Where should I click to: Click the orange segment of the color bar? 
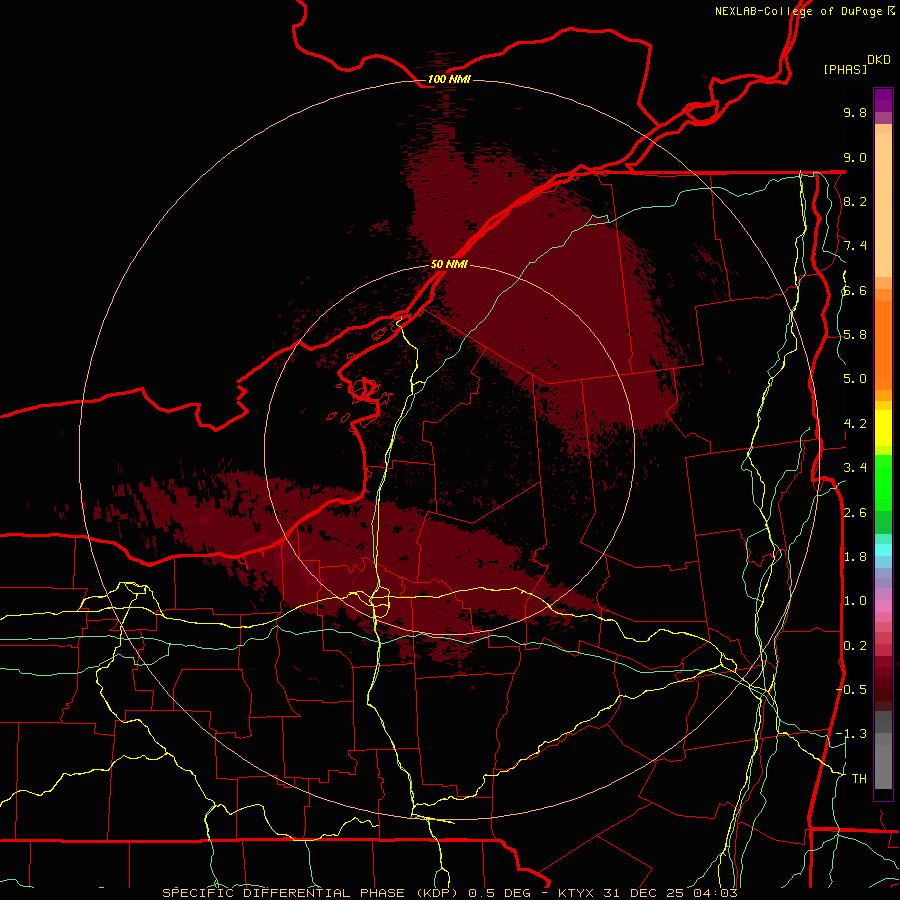pos(883,344)
